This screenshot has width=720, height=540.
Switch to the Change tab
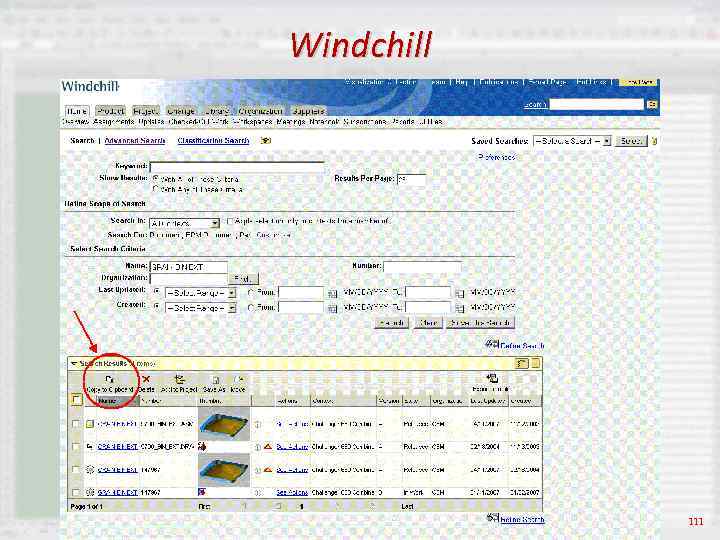click(180, 111)
